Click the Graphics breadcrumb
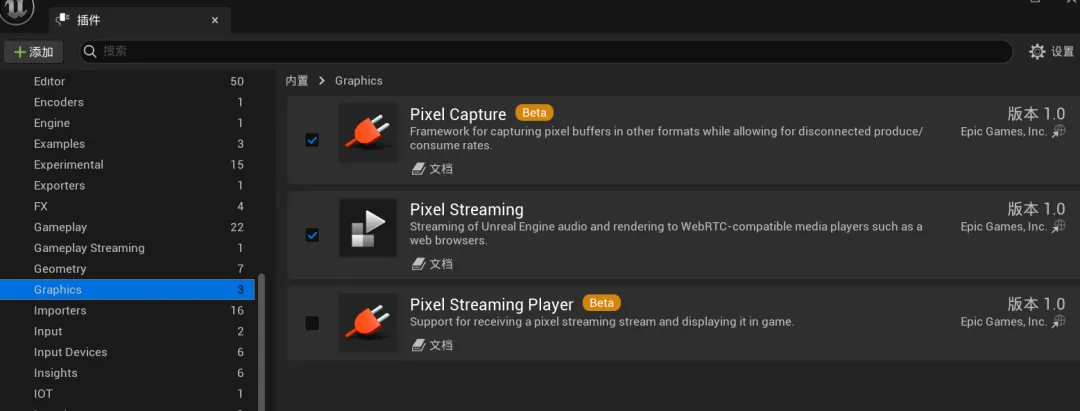This screenshot has height=411, width=1080. (x=358, y=81)
